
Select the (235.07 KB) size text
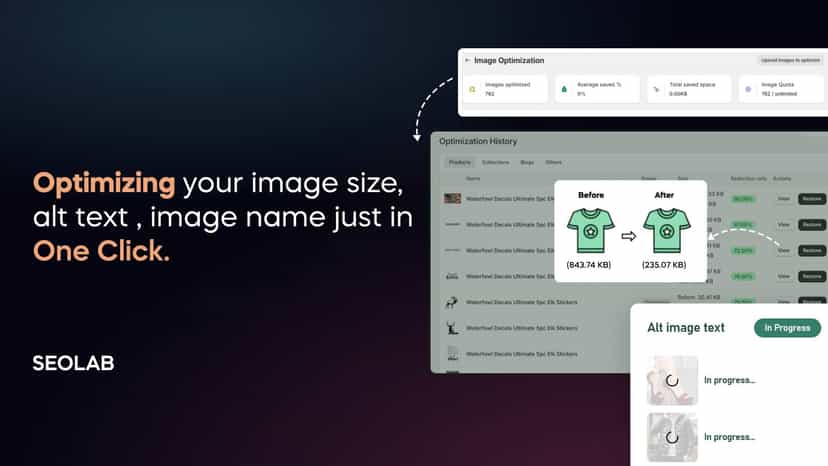[664, 265]
